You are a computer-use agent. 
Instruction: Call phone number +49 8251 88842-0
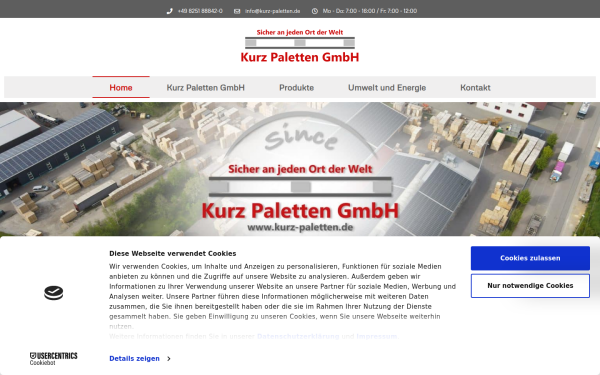[x=200, y=11]
